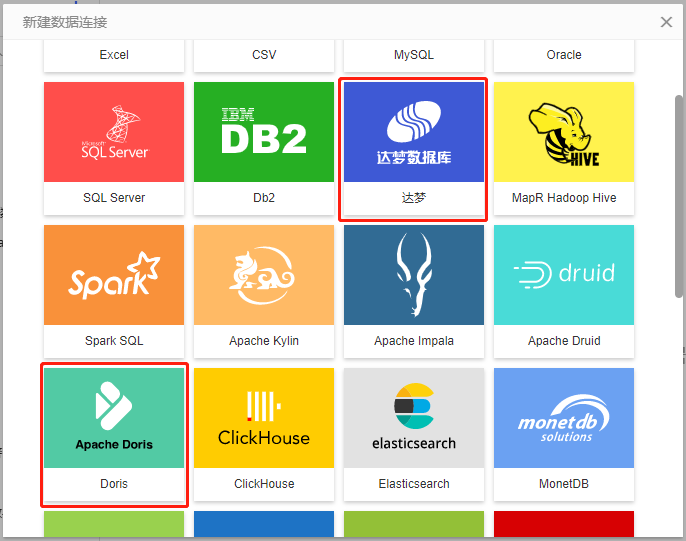
Task: Select the Apache Kylin logo
Action: click(x=264, y=275)
